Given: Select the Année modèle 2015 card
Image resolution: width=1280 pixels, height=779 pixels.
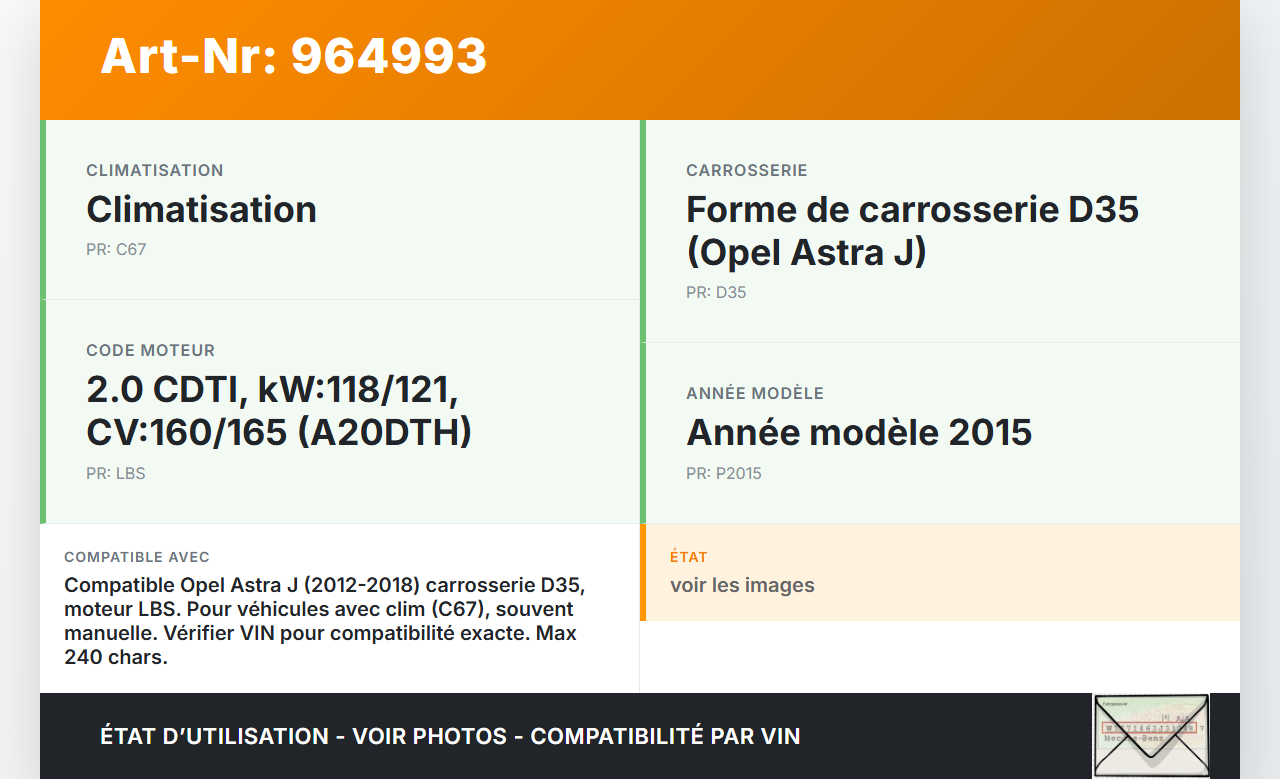Looking at the screenshot, I should pyautogui.click(x=859, y=432).
